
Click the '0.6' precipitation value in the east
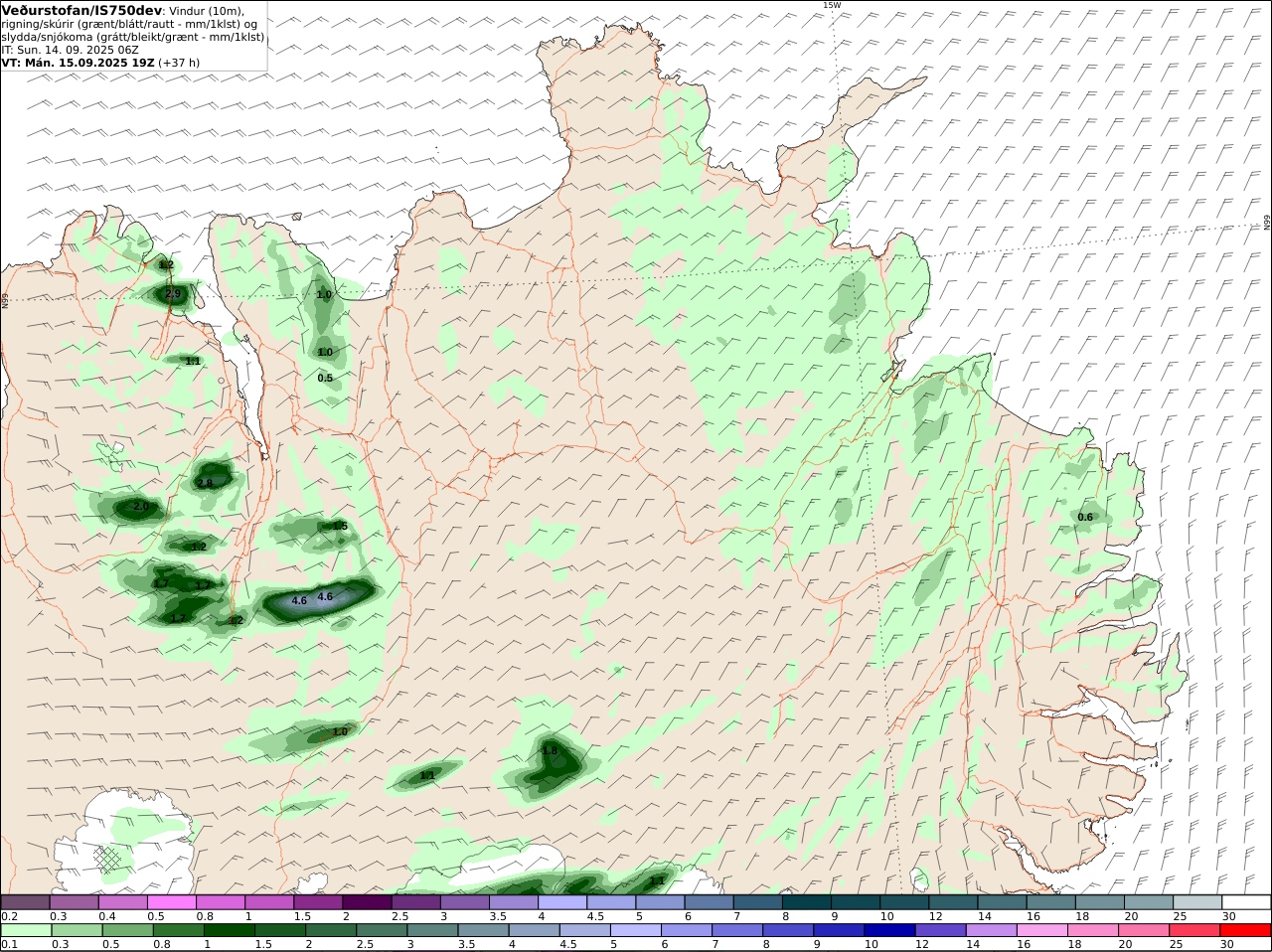pyautogui.click(x=1085, y=517)
